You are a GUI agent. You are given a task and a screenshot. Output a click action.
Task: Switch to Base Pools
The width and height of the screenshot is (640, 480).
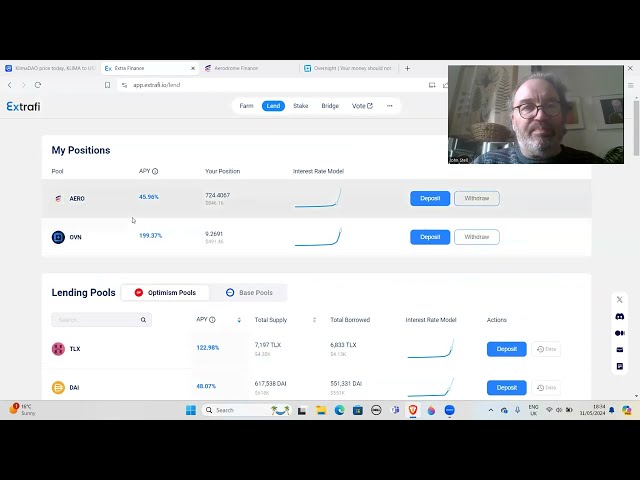click(x=249, y=293)
